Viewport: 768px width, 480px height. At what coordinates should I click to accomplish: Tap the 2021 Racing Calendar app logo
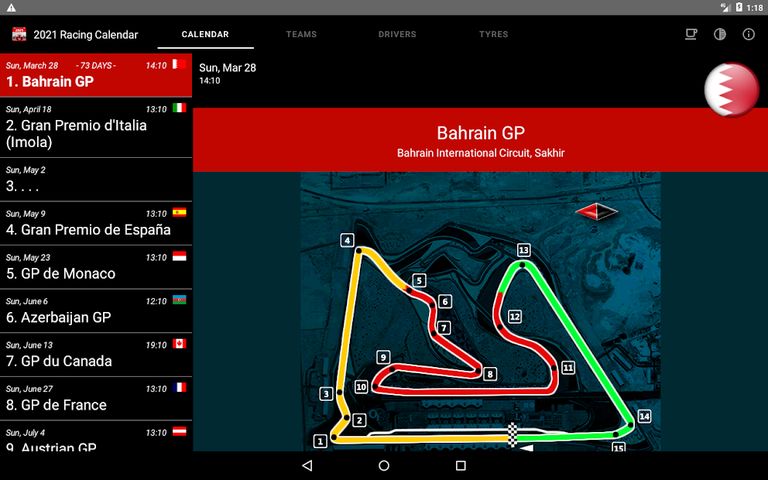[19, 34]
